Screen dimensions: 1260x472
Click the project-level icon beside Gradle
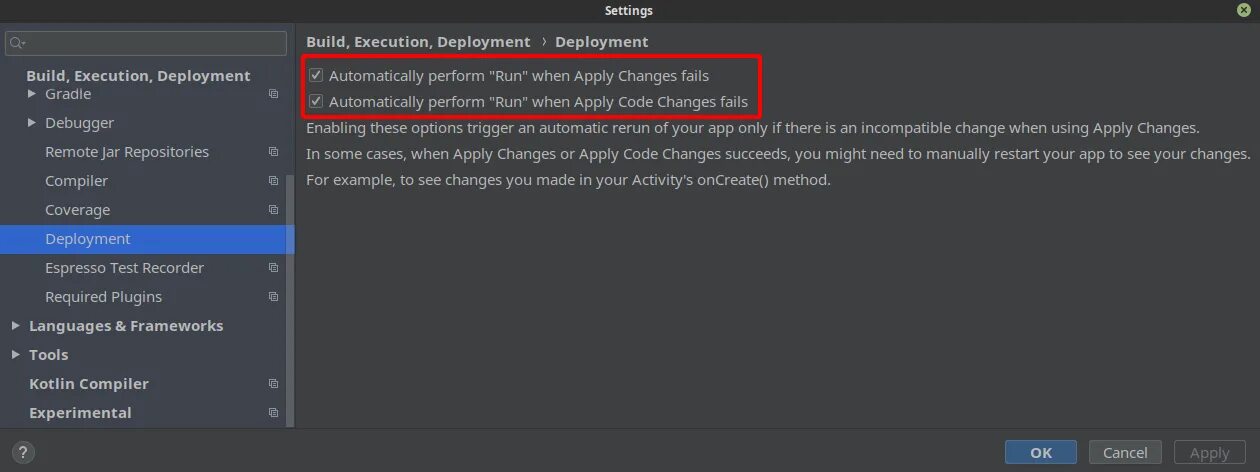click(x=273, y=94)
